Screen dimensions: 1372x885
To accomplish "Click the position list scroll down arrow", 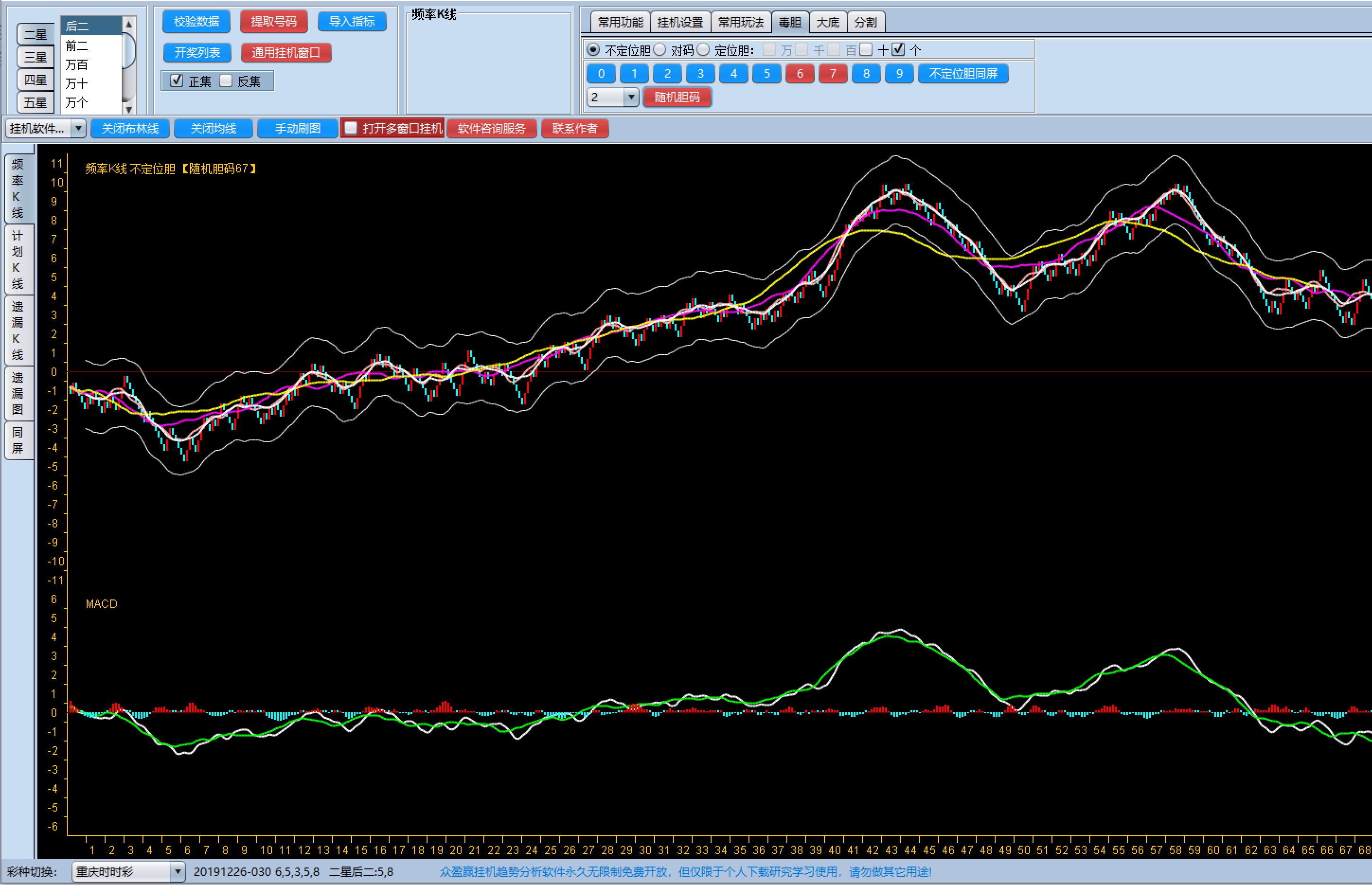I will (129, 108).
